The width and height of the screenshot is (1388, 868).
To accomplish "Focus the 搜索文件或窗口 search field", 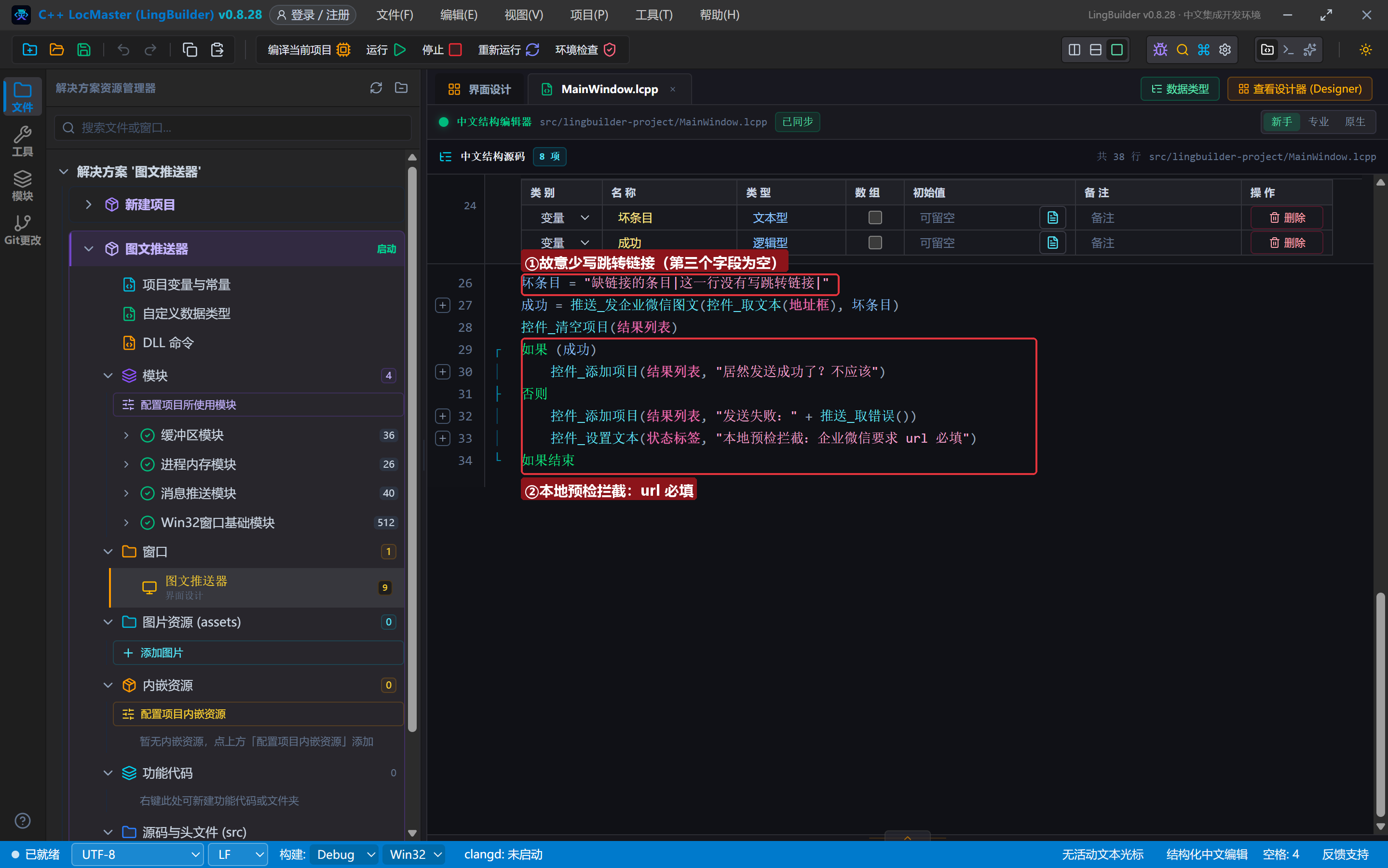I will pyautogui.click(x=233, y=127).
